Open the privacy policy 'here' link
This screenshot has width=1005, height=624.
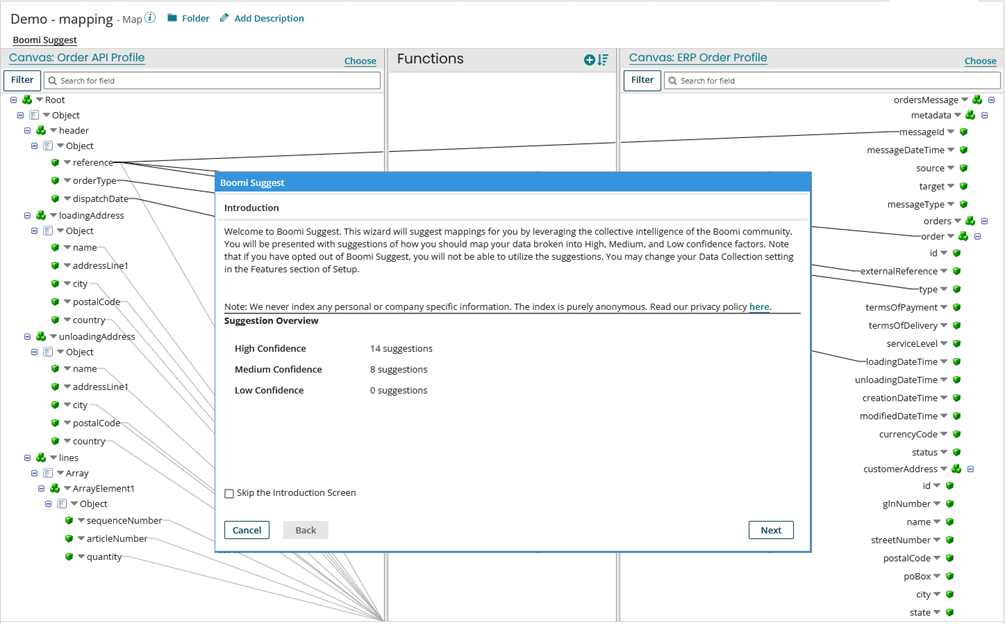(759, 307)
